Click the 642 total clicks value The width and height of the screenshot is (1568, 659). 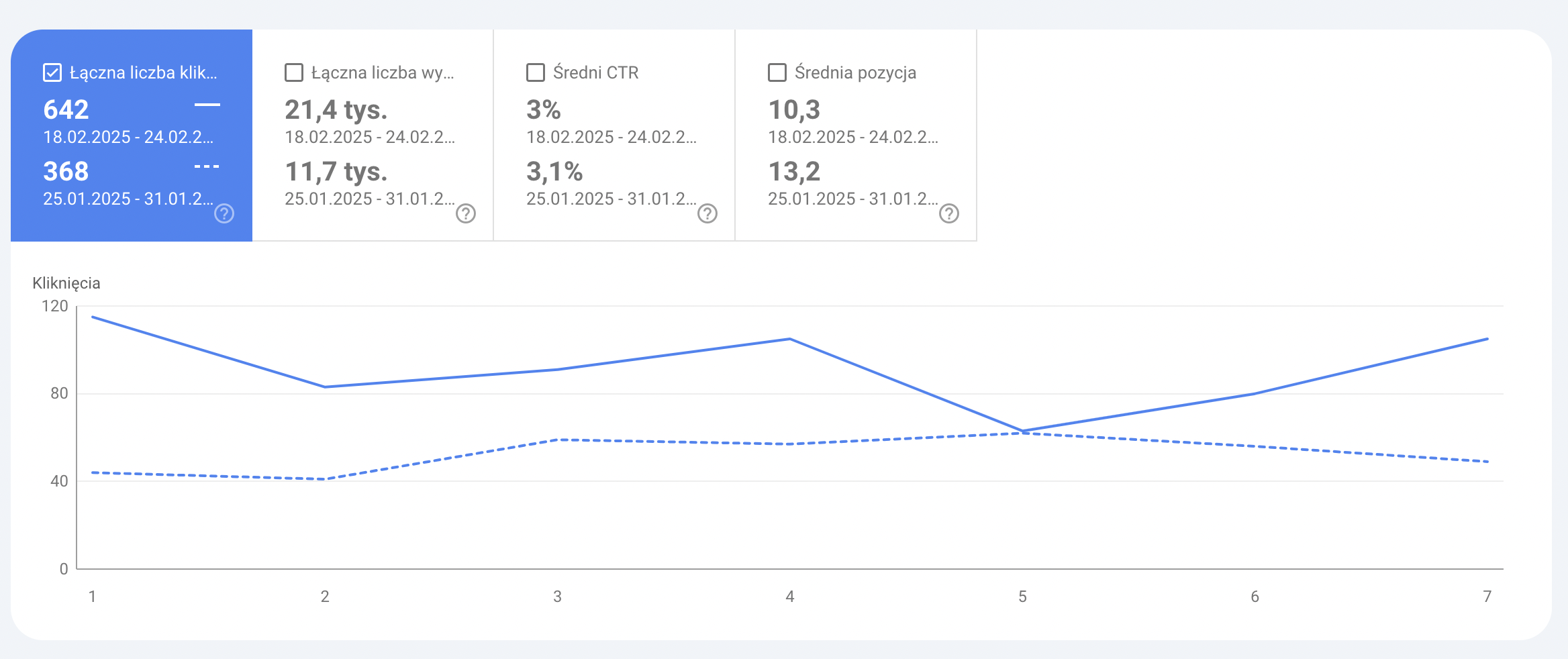(x=66, y=109)
